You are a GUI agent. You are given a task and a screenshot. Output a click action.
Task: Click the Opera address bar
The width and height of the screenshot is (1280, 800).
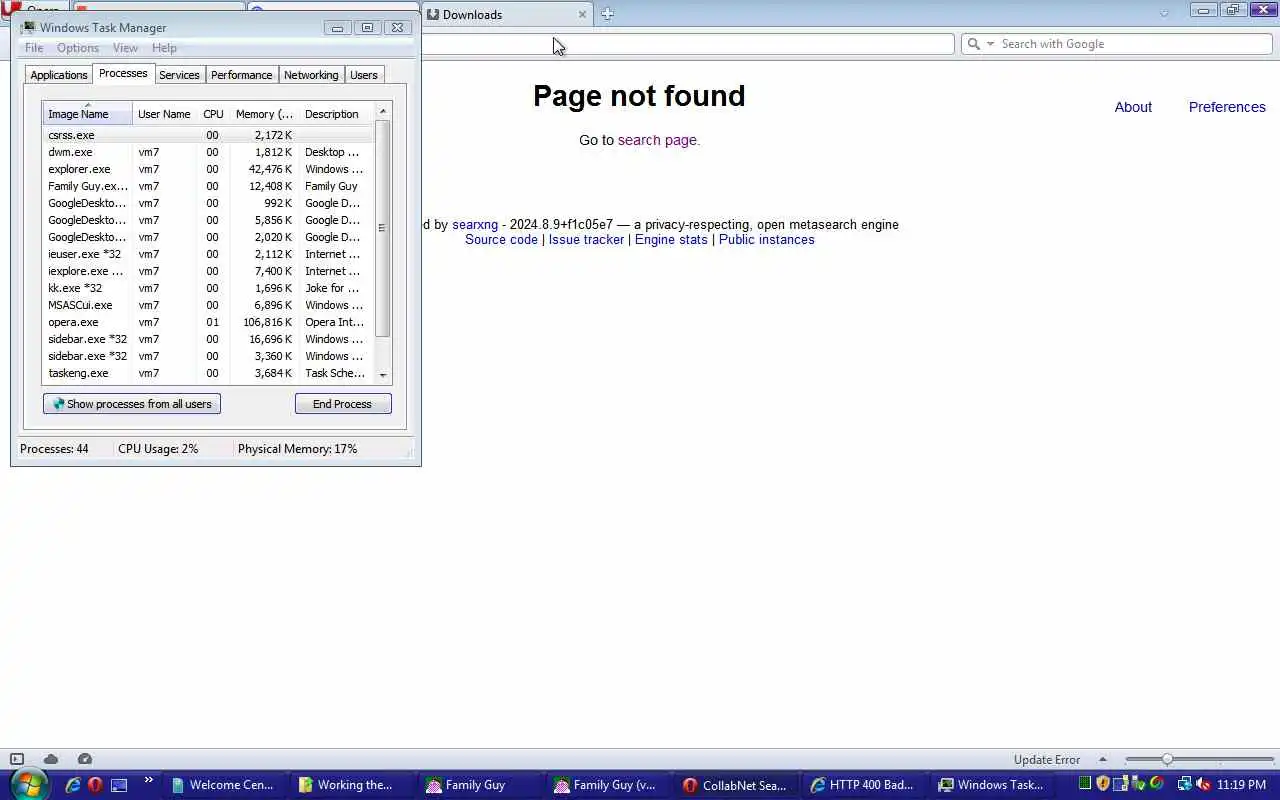pyautogui.click(x=688, y=44)
